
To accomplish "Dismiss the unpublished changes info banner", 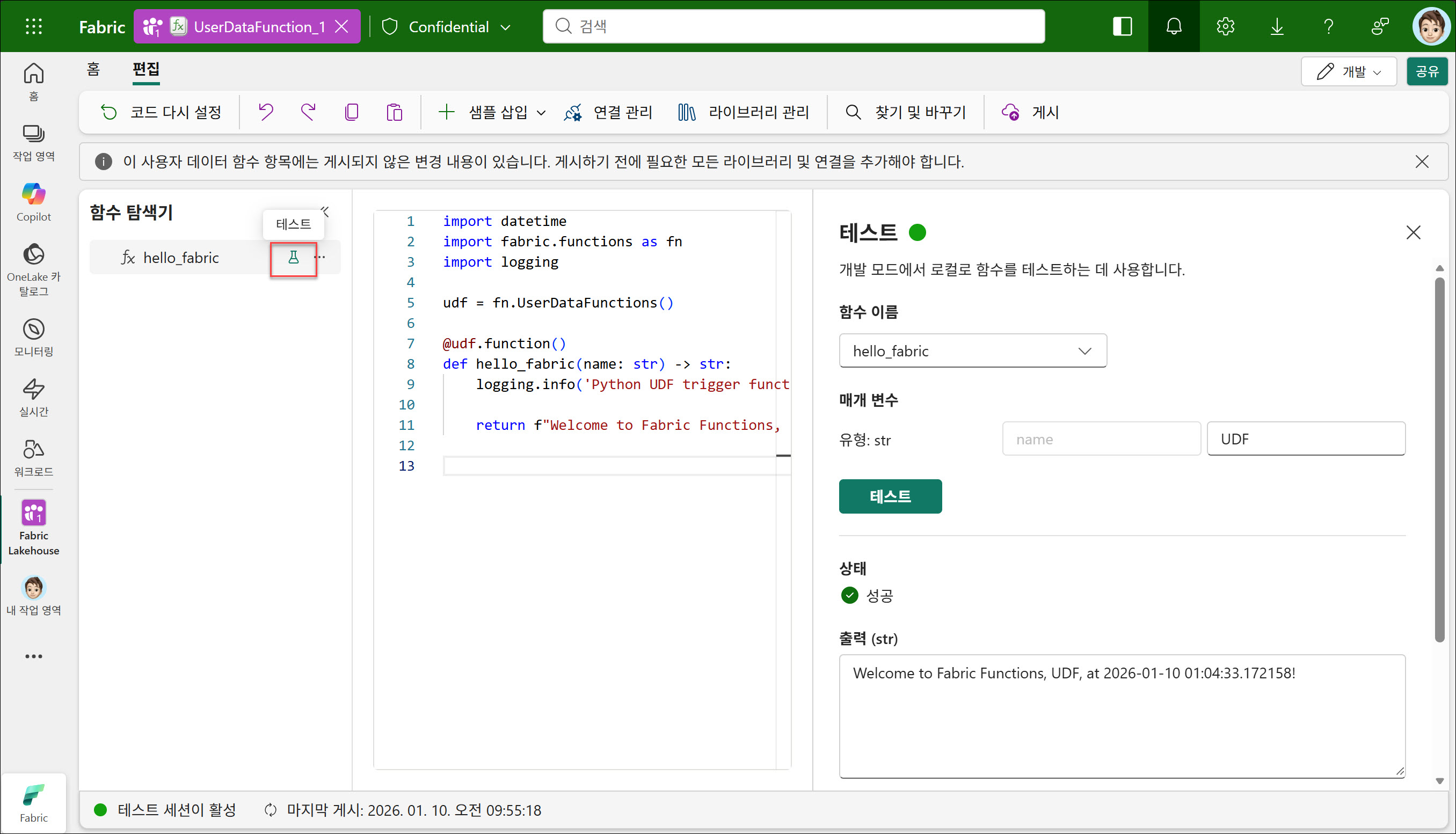I will tap(1422, 162).
